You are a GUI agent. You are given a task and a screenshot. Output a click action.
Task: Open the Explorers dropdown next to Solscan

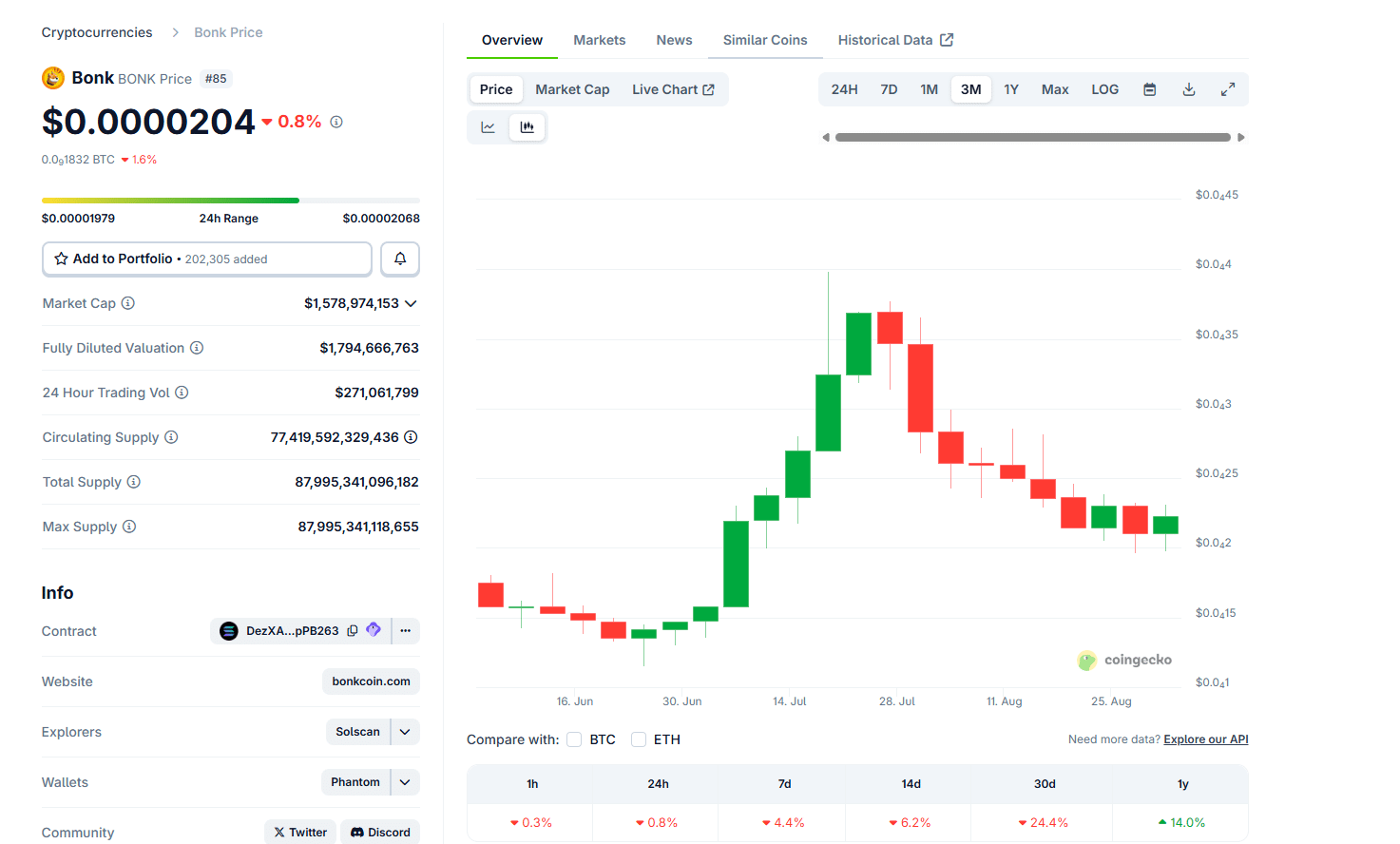(407, 731)
